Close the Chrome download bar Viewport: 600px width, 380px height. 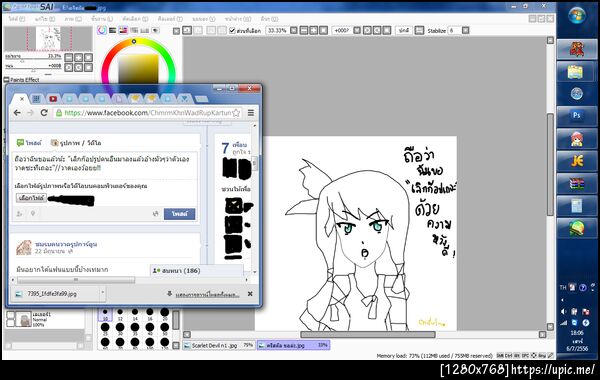click(x=250, y=294)
